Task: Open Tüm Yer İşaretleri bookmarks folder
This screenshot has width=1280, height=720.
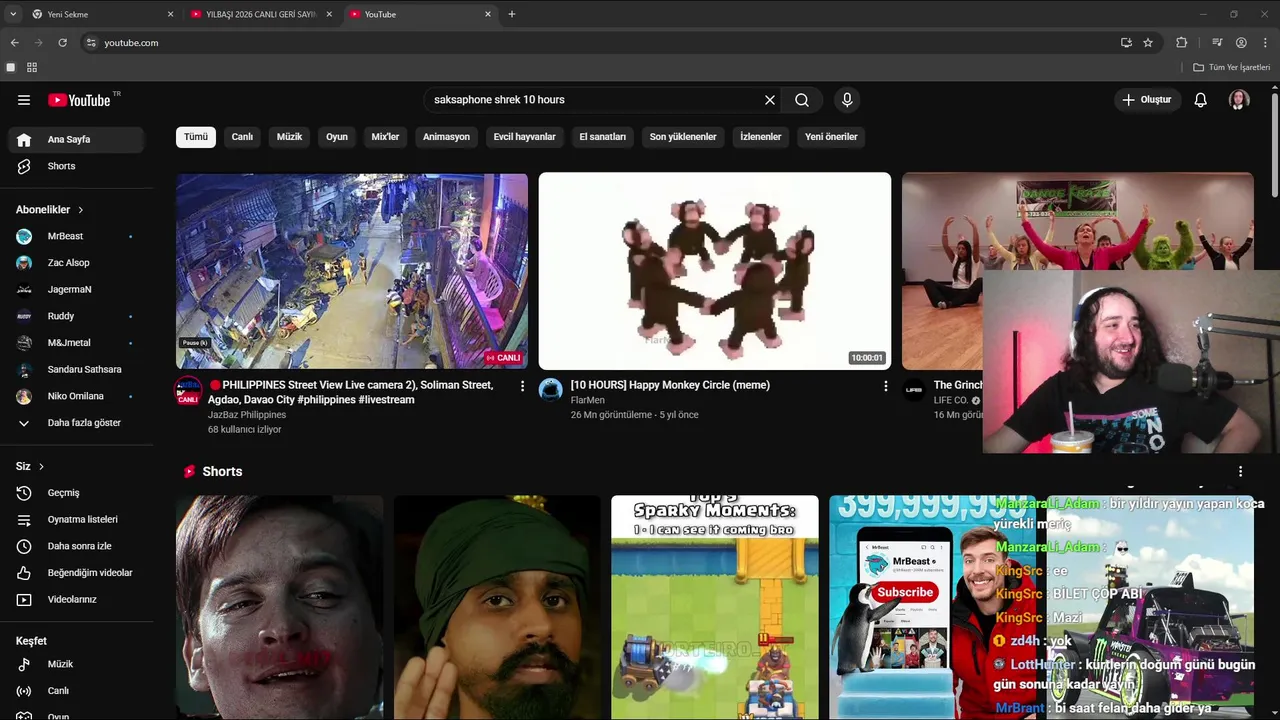Action: click(1231, 67)
